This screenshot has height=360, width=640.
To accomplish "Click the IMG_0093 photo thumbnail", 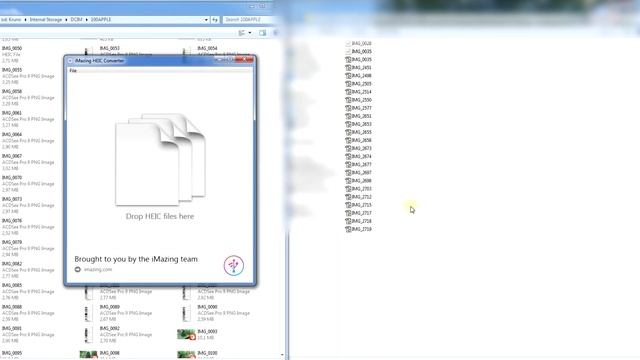I will (186, 334).
